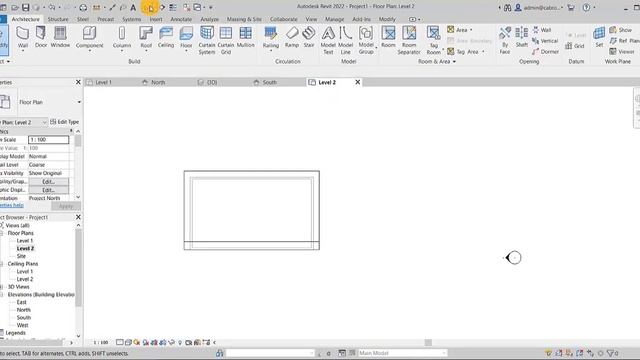640x360 pixels.
Task: Select the Room Separator tool
Action: 409,40
